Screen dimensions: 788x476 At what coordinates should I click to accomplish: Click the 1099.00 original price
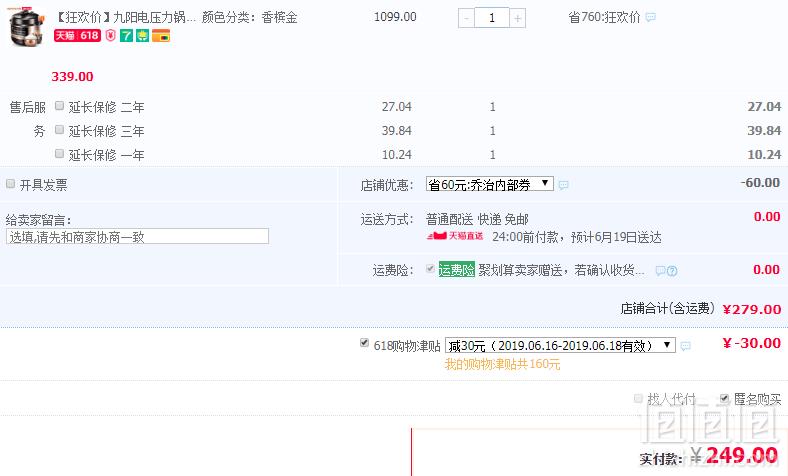[395, 17]
